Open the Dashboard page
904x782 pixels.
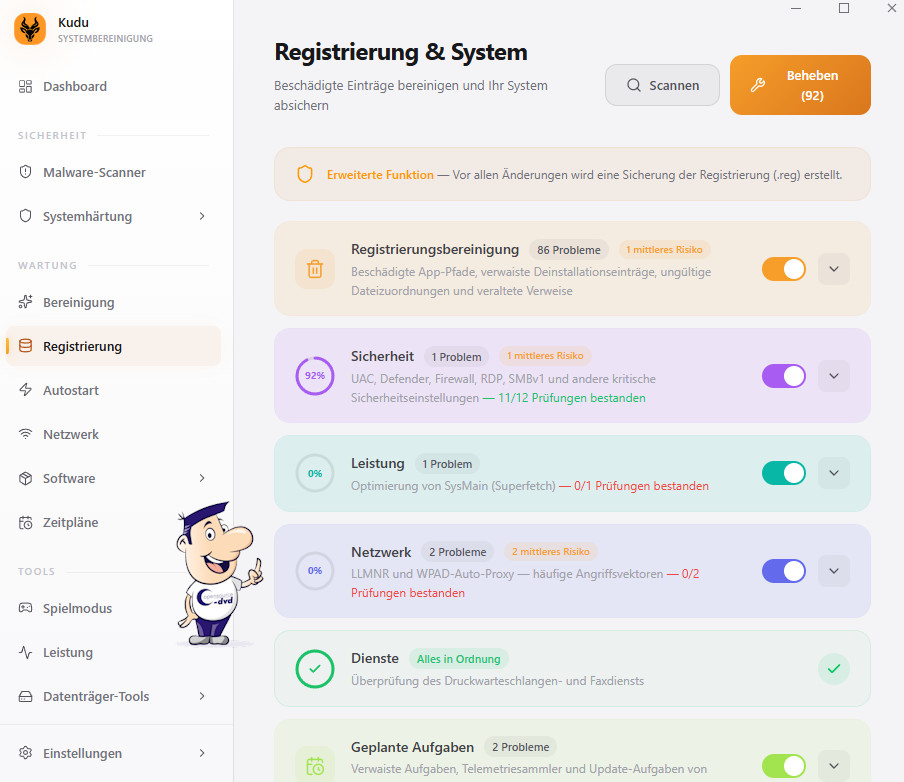point(75,86)
